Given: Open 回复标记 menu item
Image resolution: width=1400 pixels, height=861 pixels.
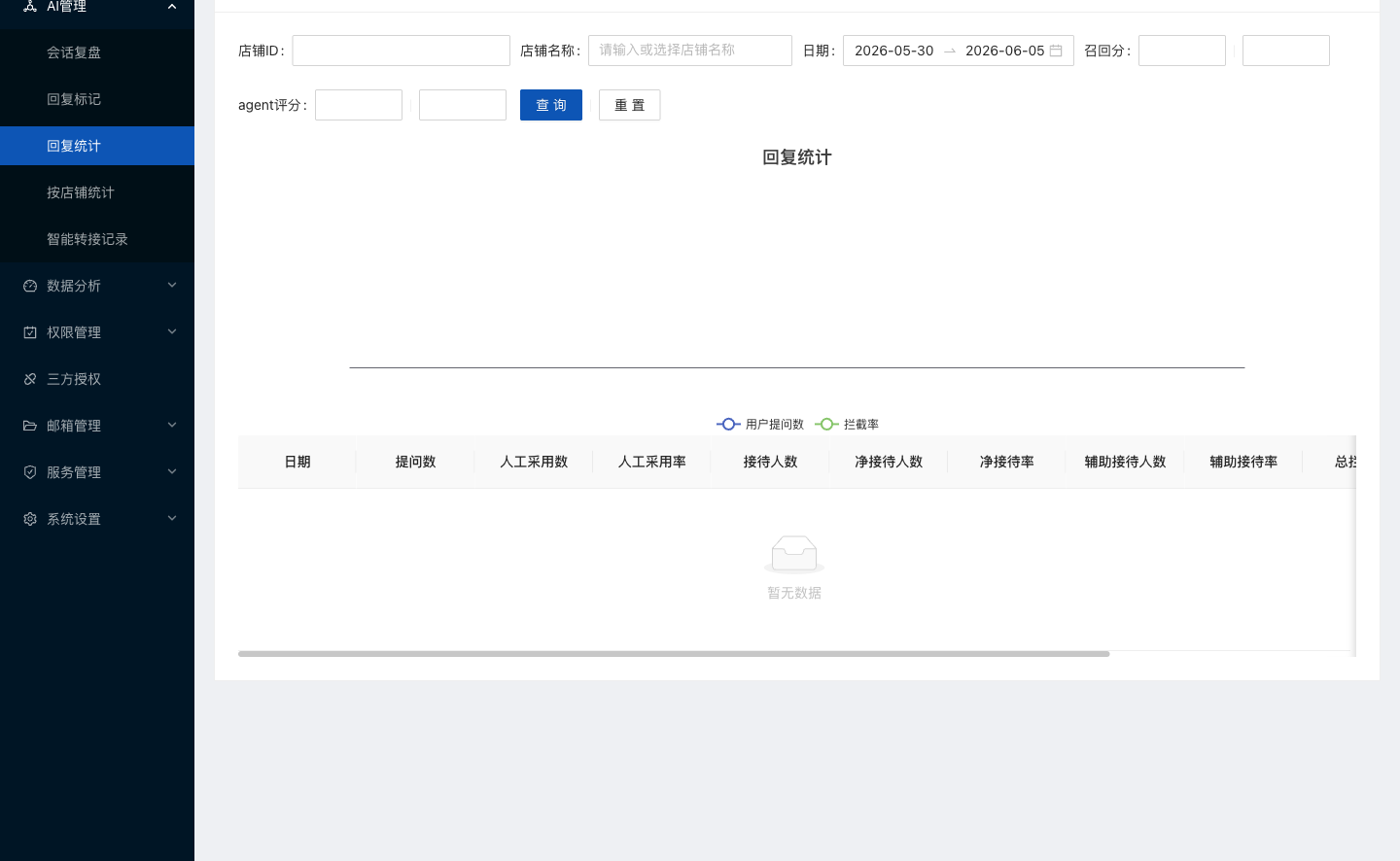Looking at the screenshot, I should (97, 99).
